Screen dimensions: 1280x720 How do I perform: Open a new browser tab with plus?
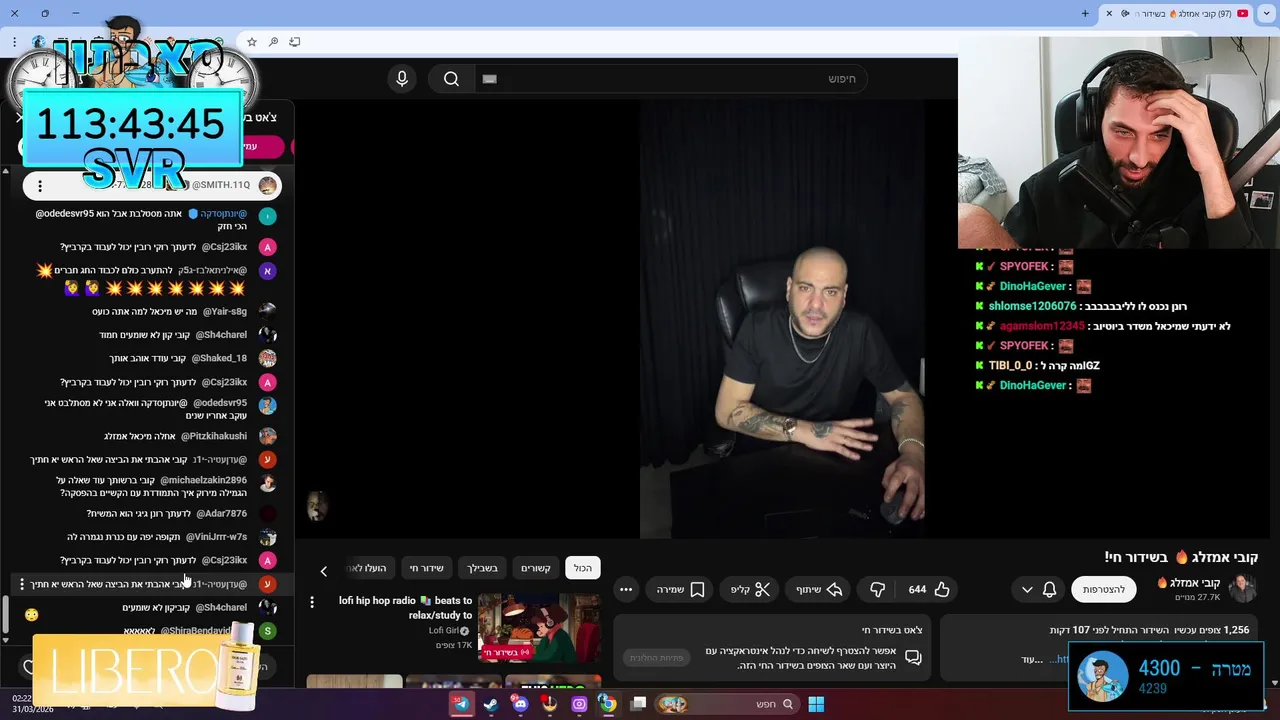pyautogui.click(x=1085, y=13)
